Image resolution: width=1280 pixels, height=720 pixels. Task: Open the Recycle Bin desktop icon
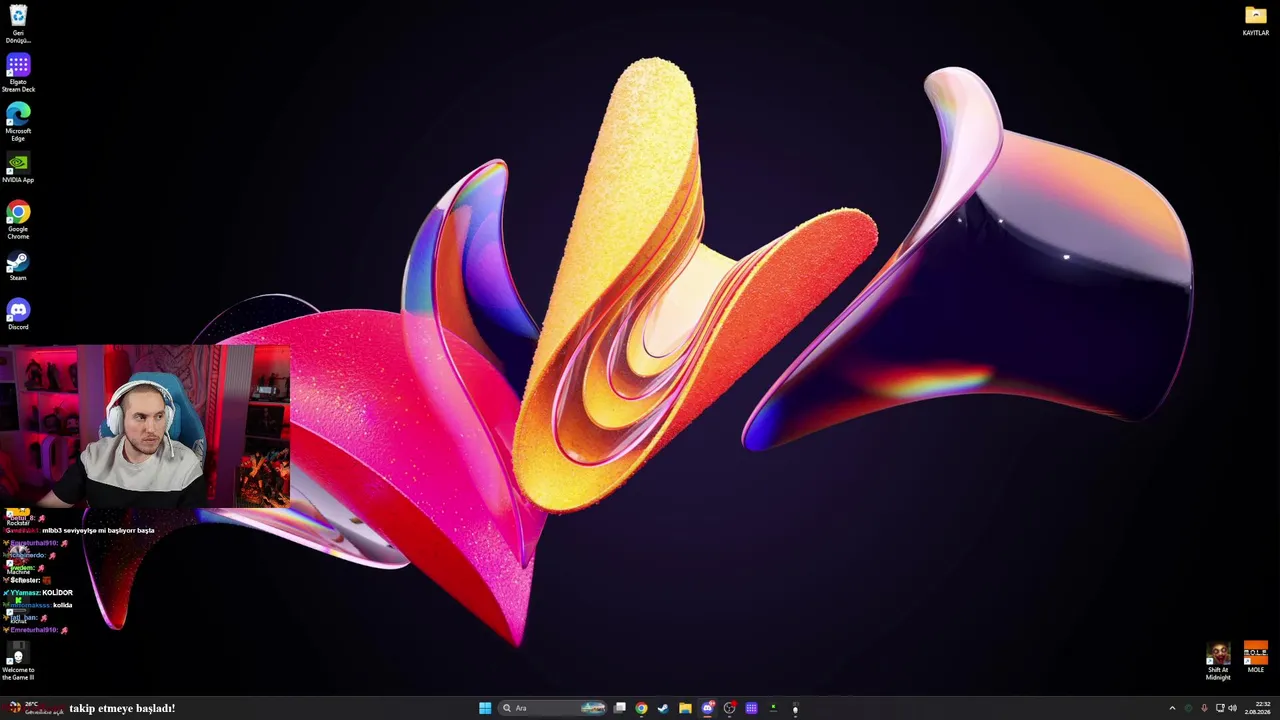pos(18,23)
